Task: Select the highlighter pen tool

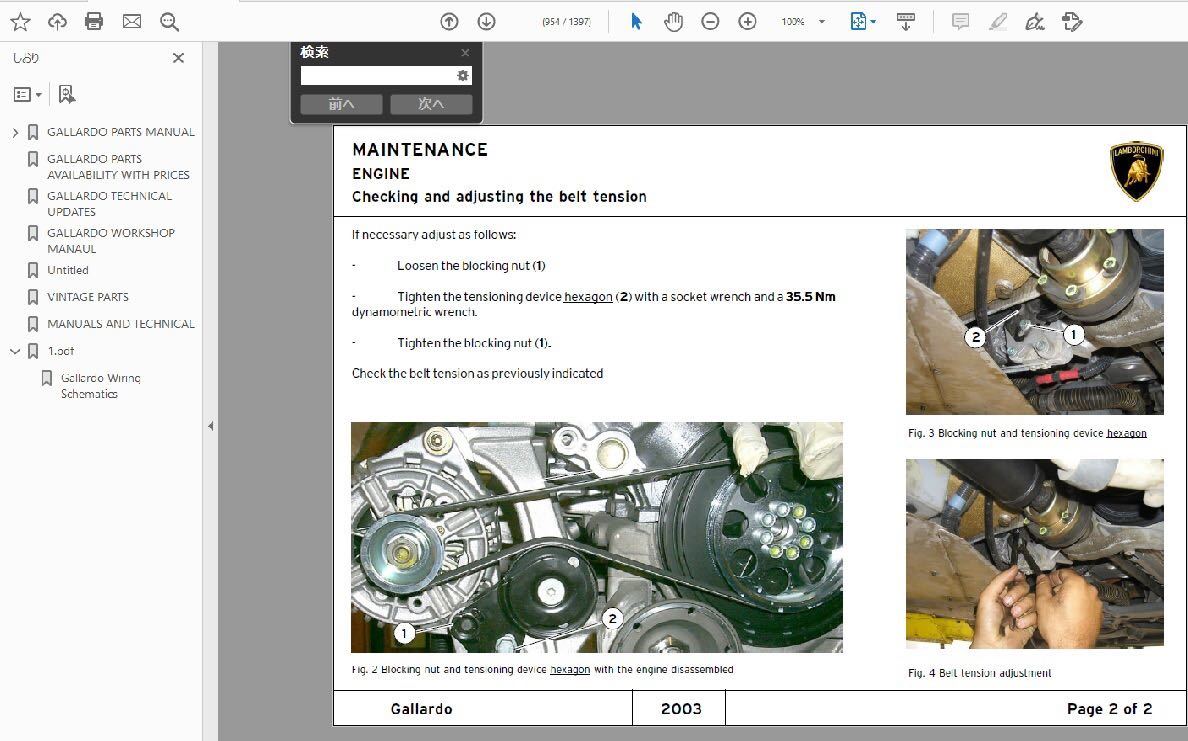Action: click(x=998, y=21)
